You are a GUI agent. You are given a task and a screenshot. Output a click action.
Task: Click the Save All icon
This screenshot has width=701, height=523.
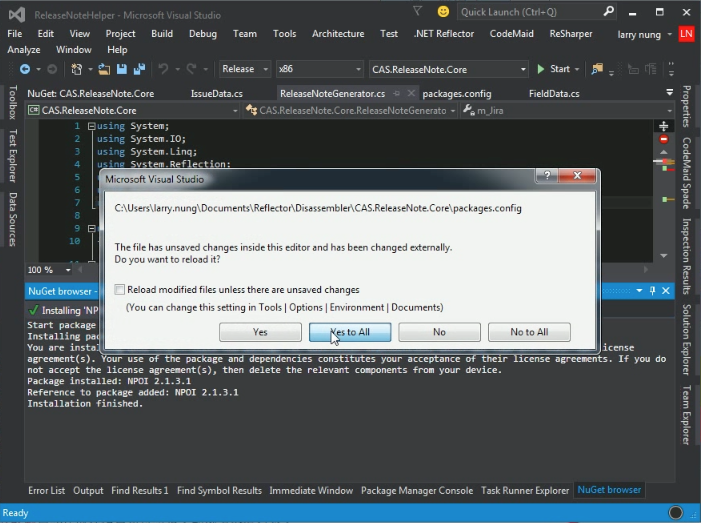pyautogui.click(x=139, y=69)
